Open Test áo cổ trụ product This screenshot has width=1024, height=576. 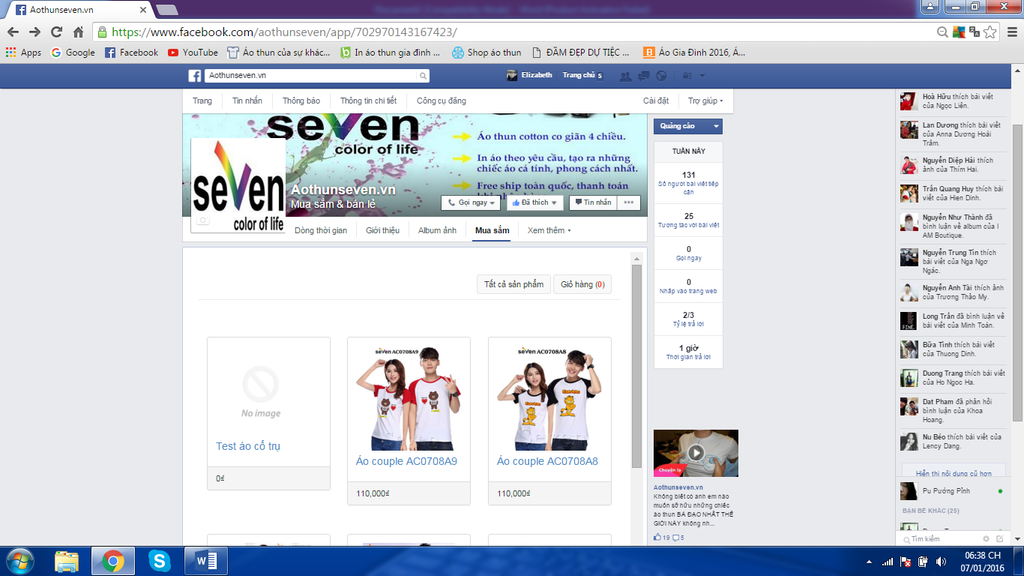[x=248, y=446]
